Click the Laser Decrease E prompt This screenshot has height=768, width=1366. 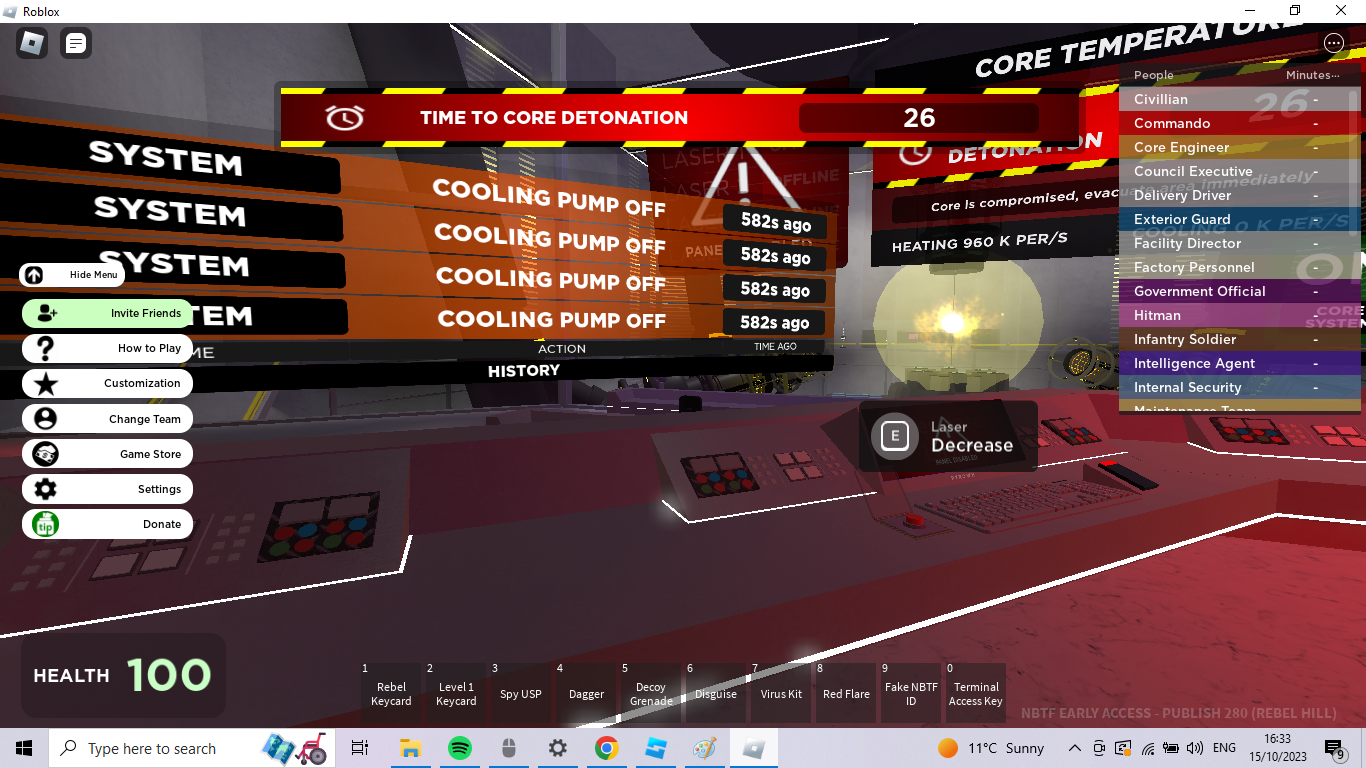click(x=948, y=437)
